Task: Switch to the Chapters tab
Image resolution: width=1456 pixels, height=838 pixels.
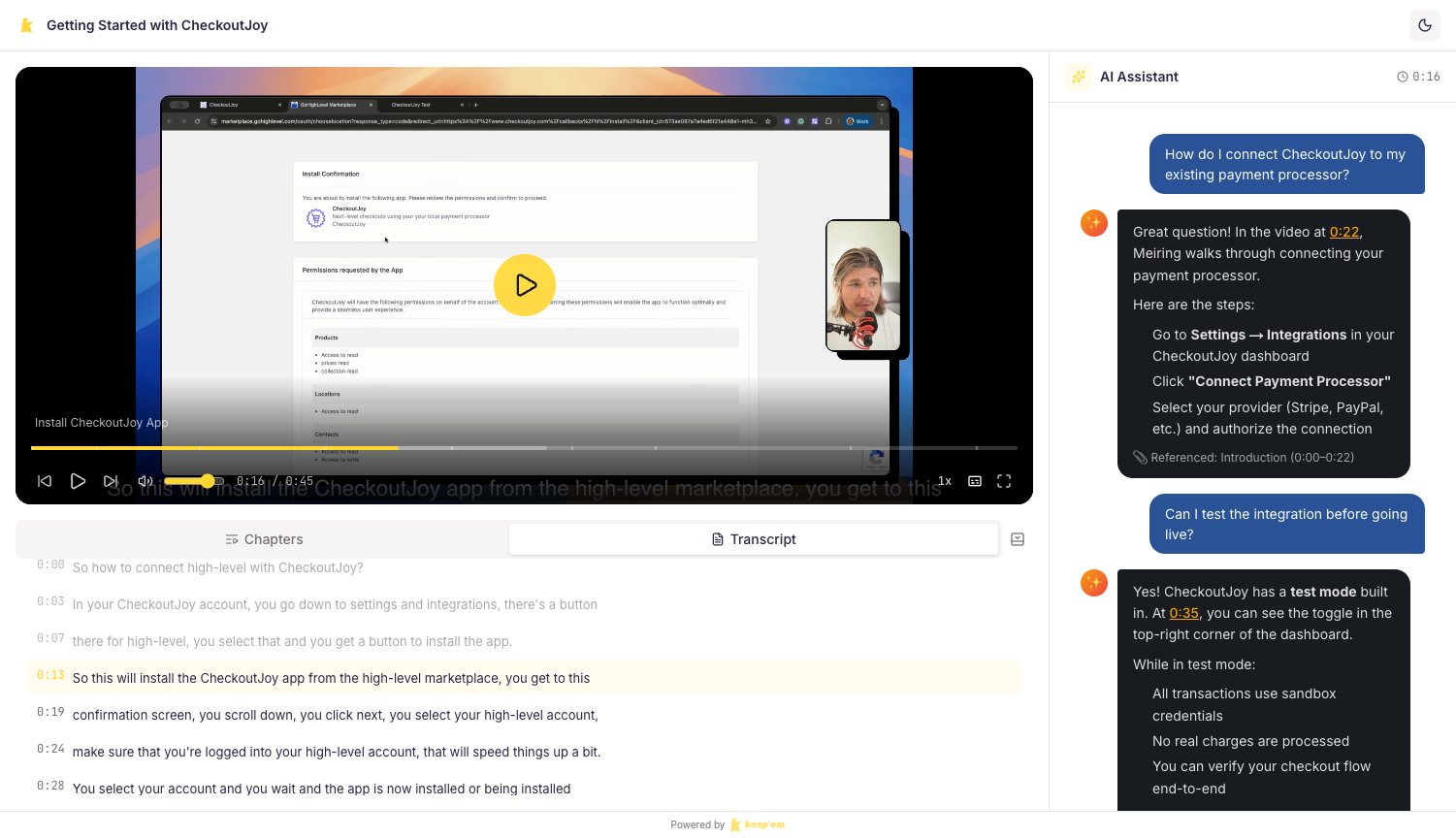Action: click(x=263, y=538)
